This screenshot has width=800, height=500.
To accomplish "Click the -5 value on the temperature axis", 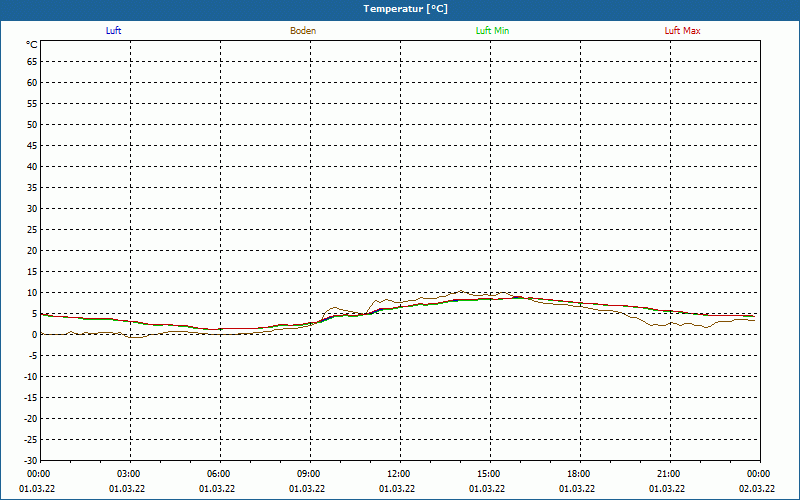I will click(33, 356).
